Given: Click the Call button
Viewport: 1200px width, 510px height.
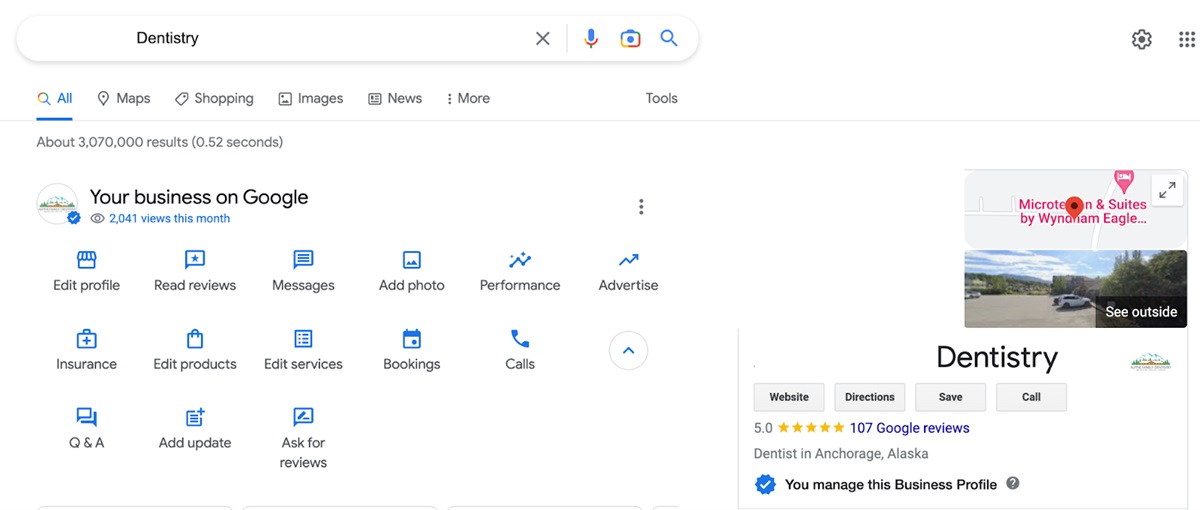Looking at the screenshot, I should (x=1031, y=397).
